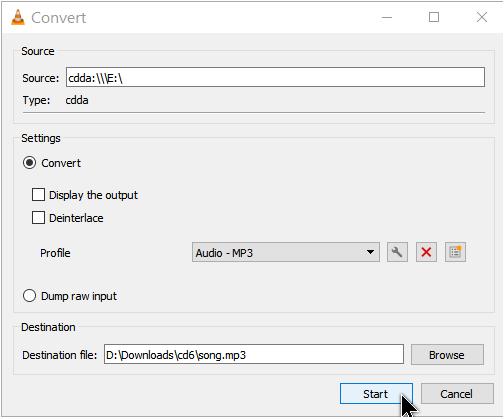This screenshot has width=503, height=417.
Task: Delete selected profile using red X icon
Action: tap(426, 252)
